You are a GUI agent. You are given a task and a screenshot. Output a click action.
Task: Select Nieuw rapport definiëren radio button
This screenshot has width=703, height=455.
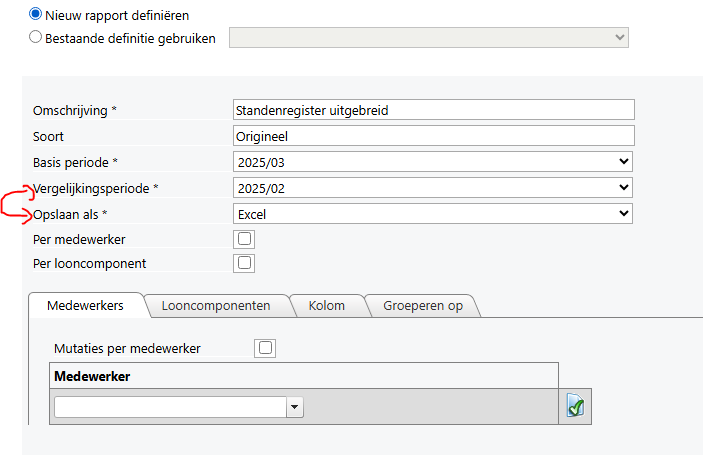[35, 14]
